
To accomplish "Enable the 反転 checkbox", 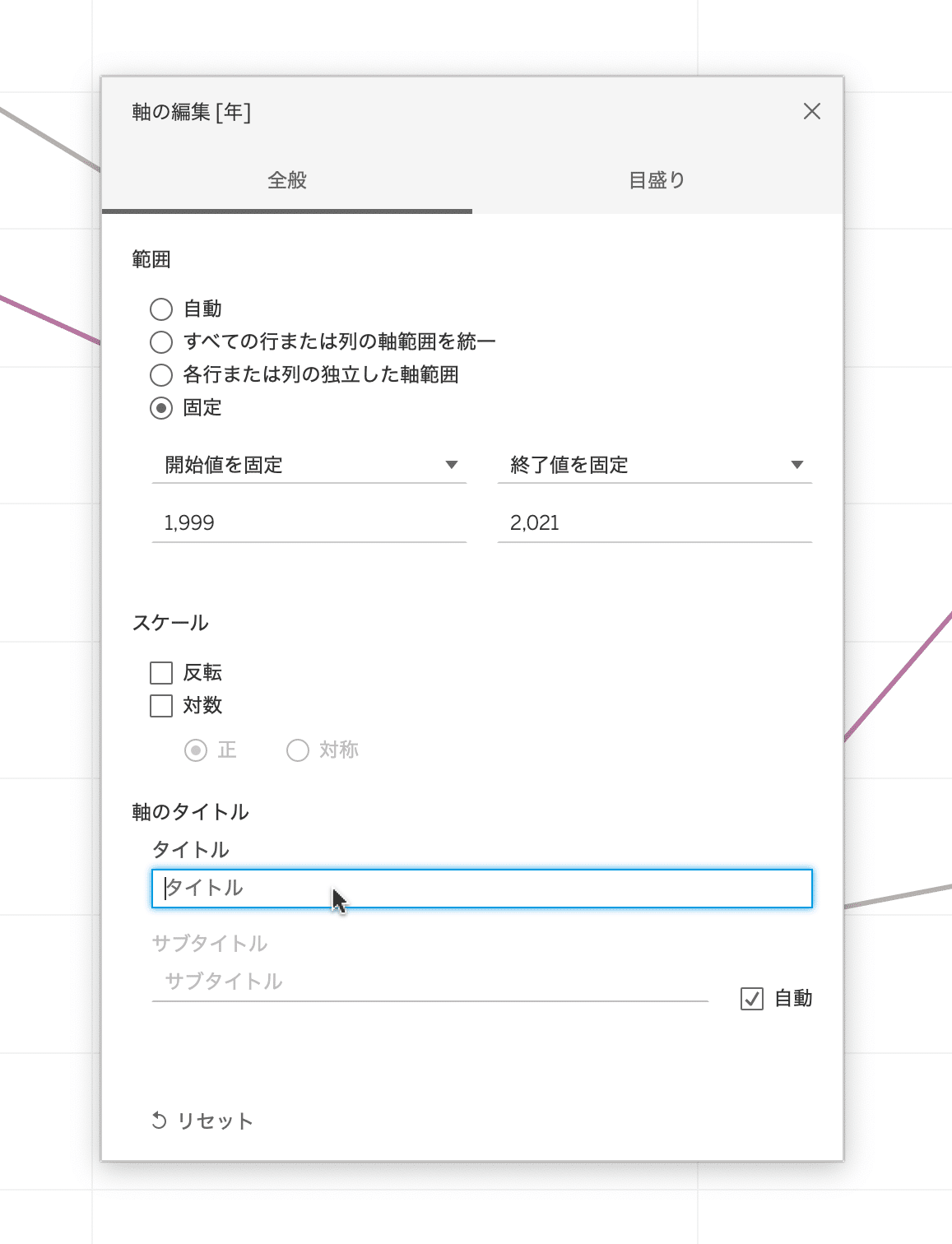I will click(x=161, y=673).
